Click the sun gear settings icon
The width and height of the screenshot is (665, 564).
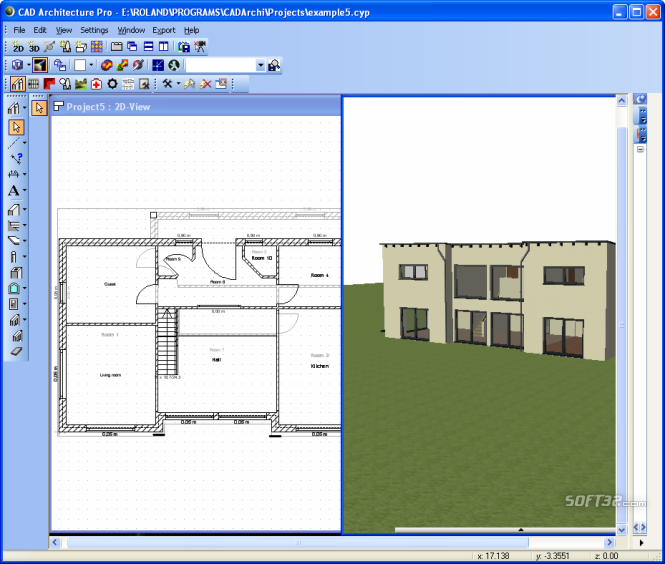pyautogui.click(x=112, y=84)
